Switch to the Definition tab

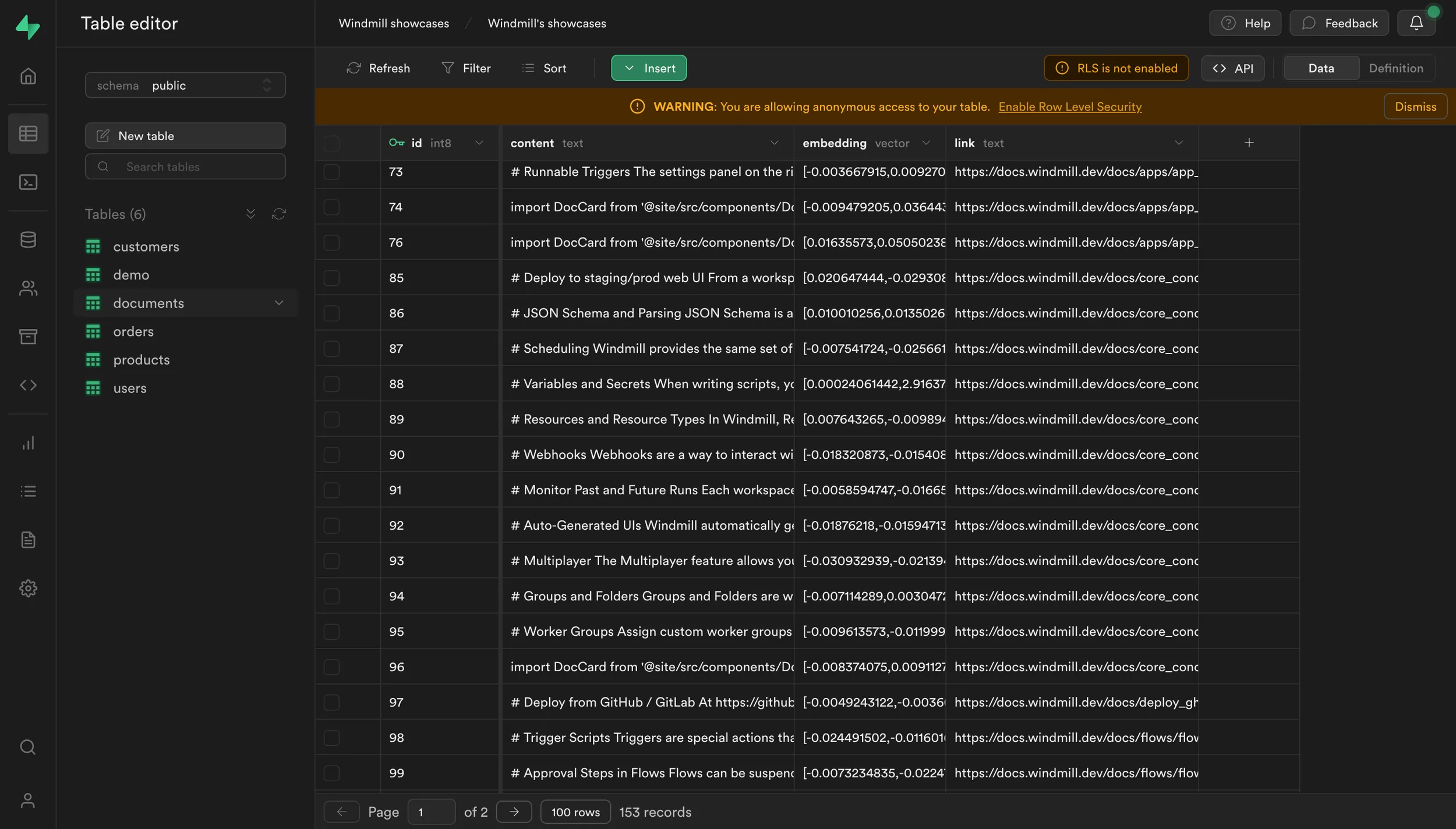click(1395, 68)
